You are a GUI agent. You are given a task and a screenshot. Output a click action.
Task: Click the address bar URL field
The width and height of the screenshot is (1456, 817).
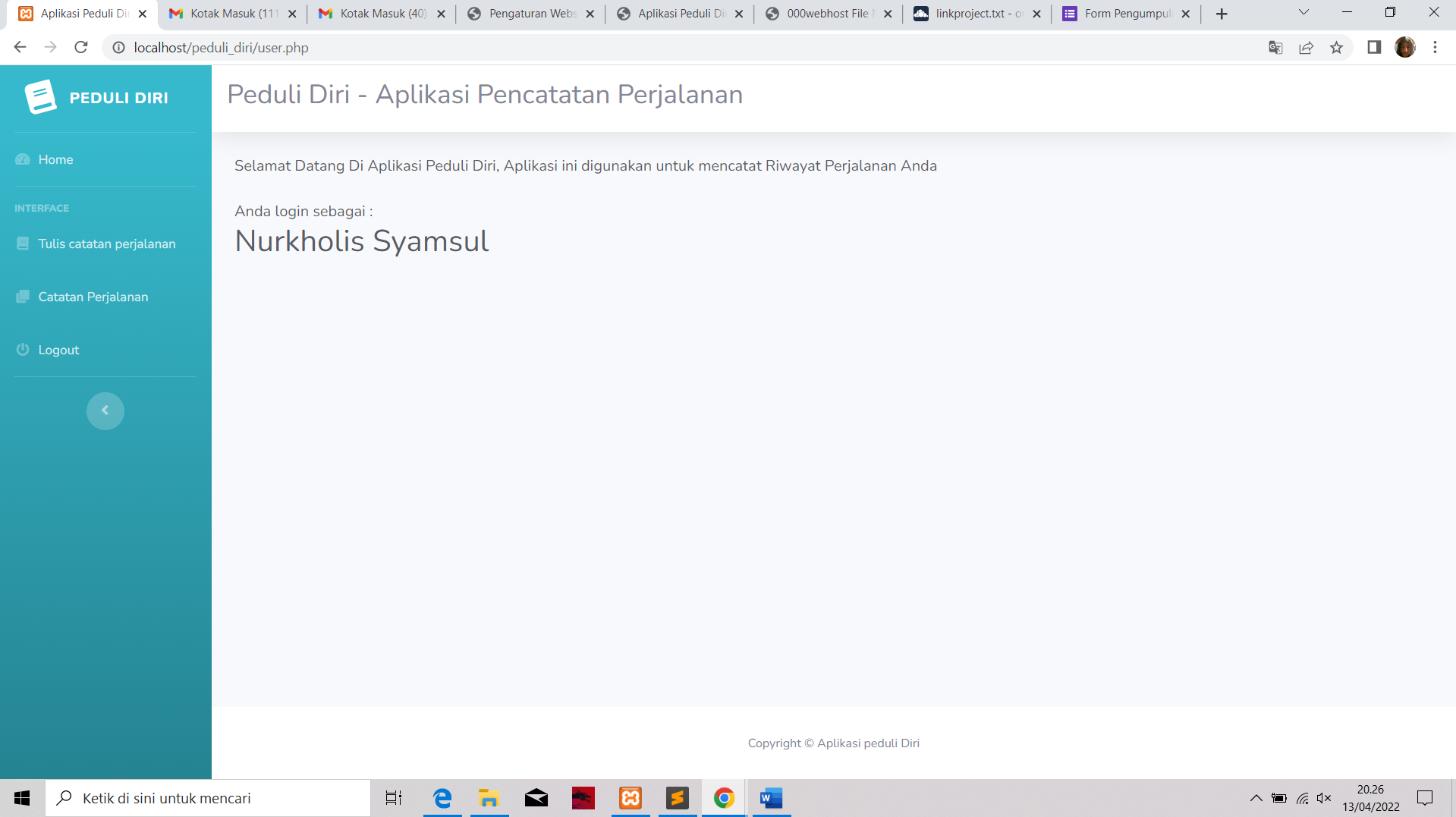coord(683,48)
